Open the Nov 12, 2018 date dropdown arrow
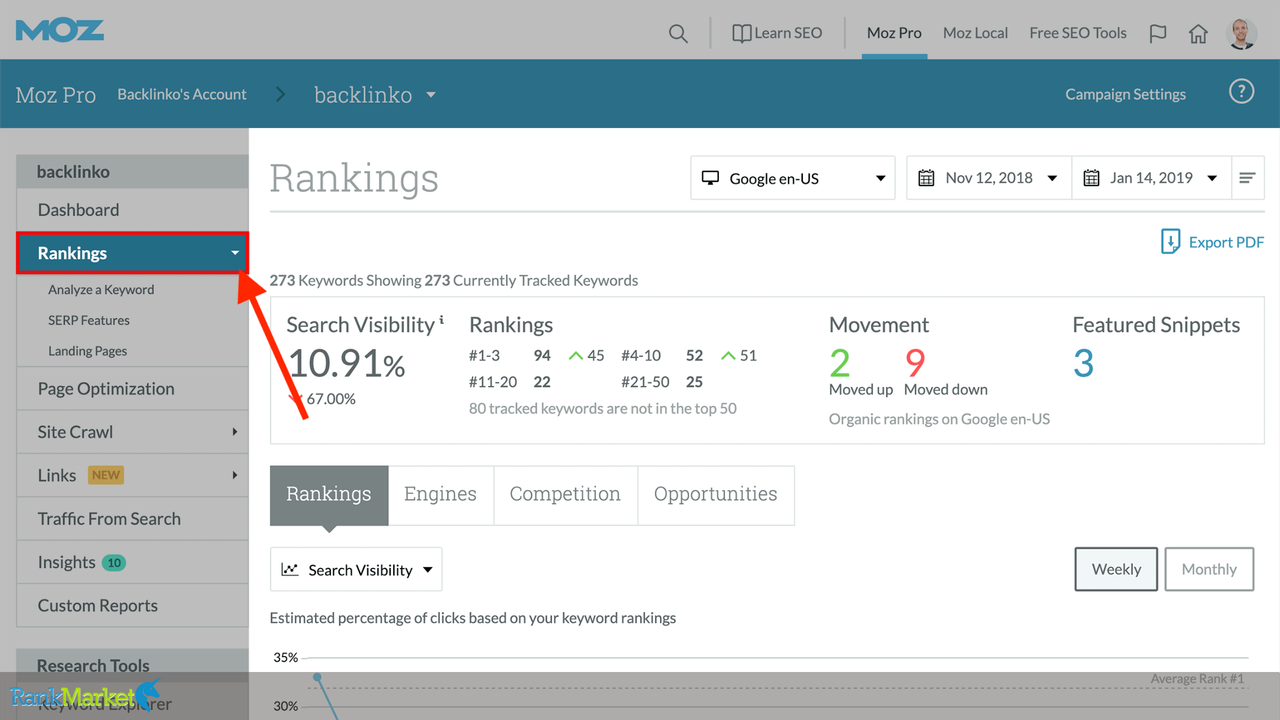This screenshot has width=1280, height=720. (1052, 179)
